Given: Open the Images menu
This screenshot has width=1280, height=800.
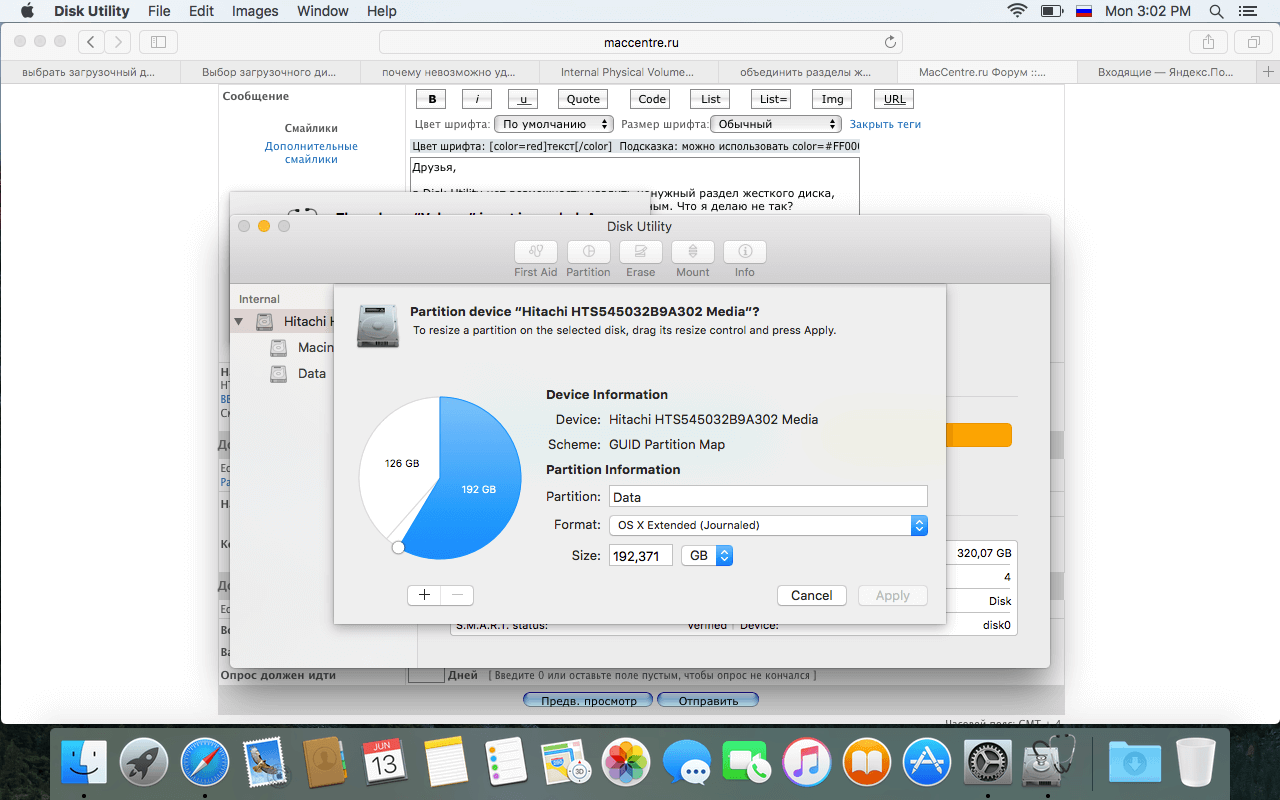Looking at the screenshot, I should [x=255, y=11].
